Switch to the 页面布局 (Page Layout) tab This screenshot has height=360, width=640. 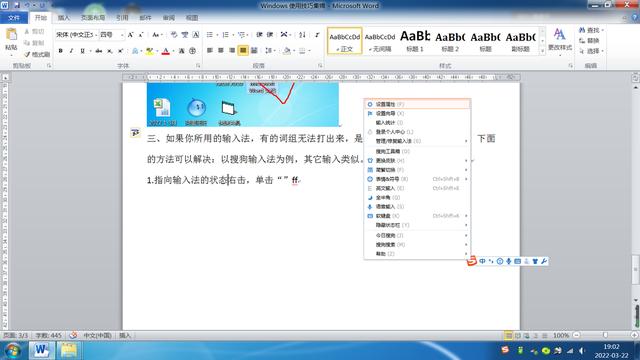[93, 18]
